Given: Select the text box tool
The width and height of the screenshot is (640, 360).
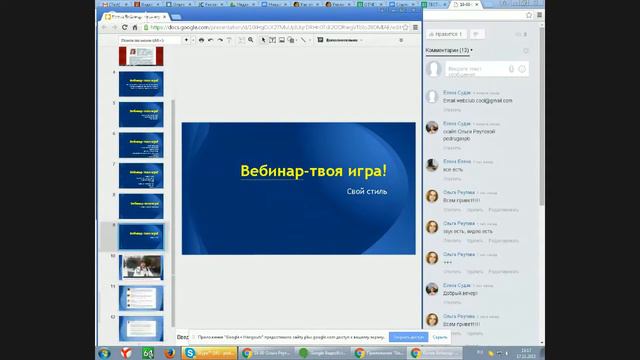Looking at the screenshot, I should (x=272, y=40).
